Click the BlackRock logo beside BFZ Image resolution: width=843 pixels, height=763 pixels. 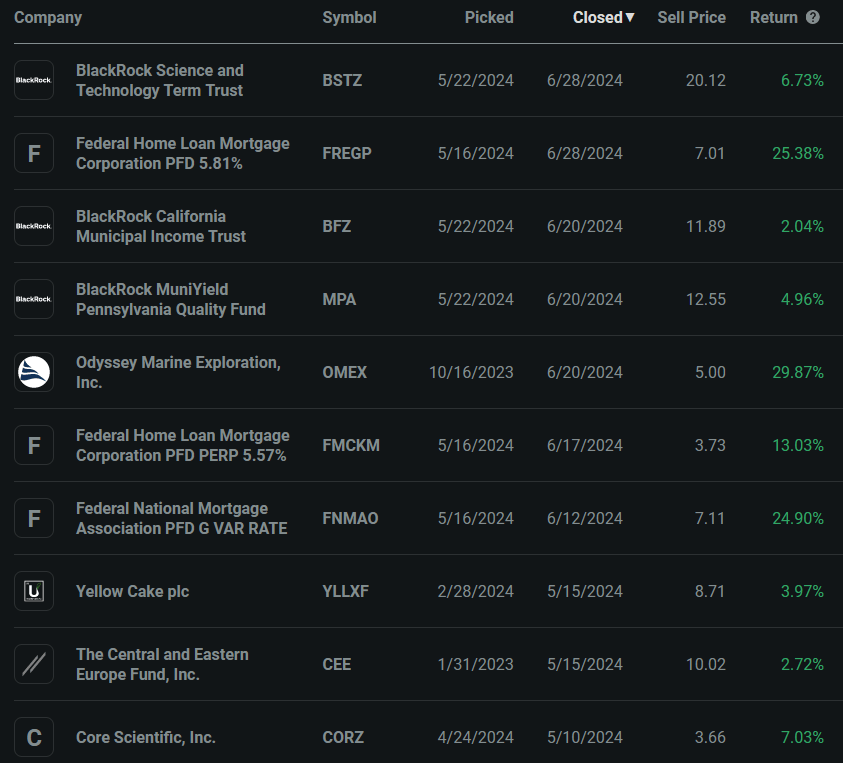click(34, 226)
